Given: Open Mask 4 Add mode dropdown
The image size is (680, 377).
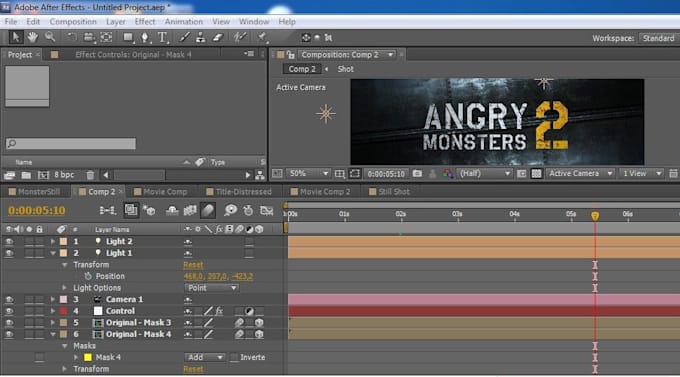Looking at the screenshot, I should click(x=205, y=357).
